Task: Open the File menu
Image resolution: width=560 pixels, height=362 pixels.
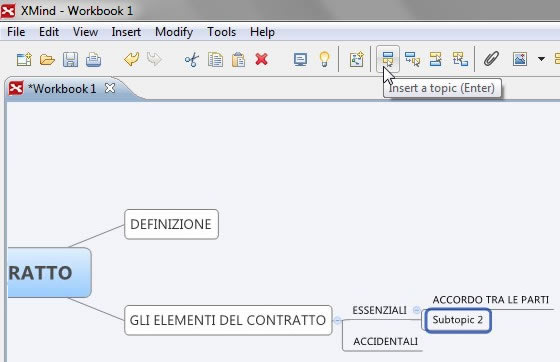Action: pos(16,32)
